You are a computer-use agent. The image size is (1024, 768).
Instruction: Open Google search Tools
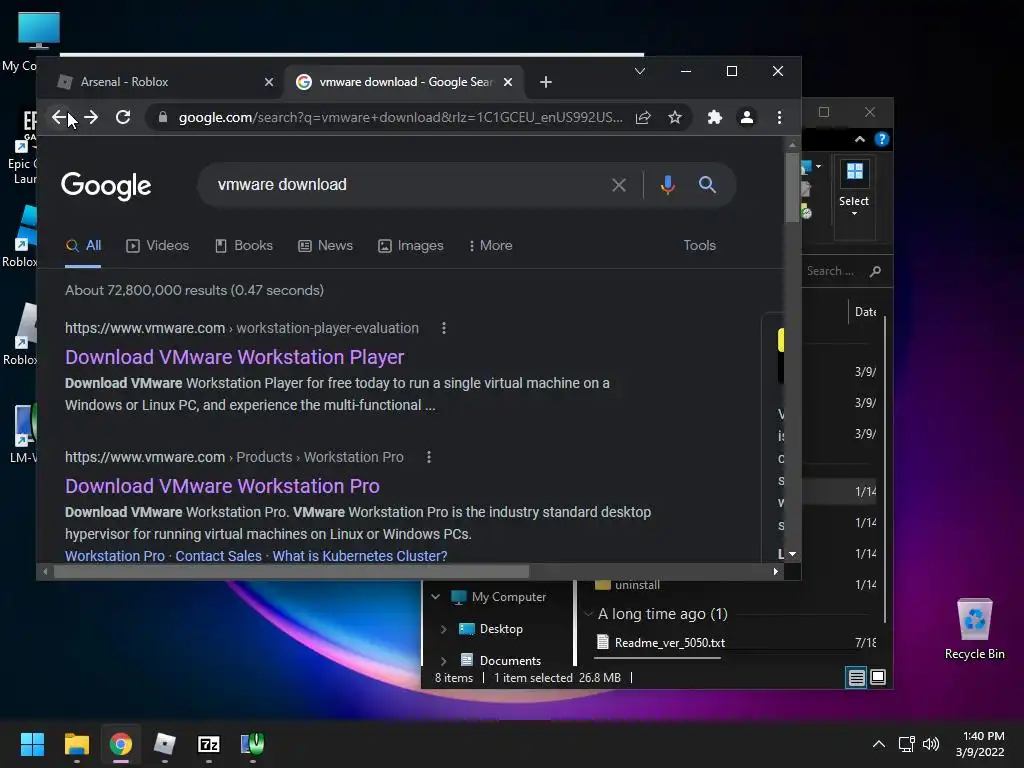click(x=699, y=246)
